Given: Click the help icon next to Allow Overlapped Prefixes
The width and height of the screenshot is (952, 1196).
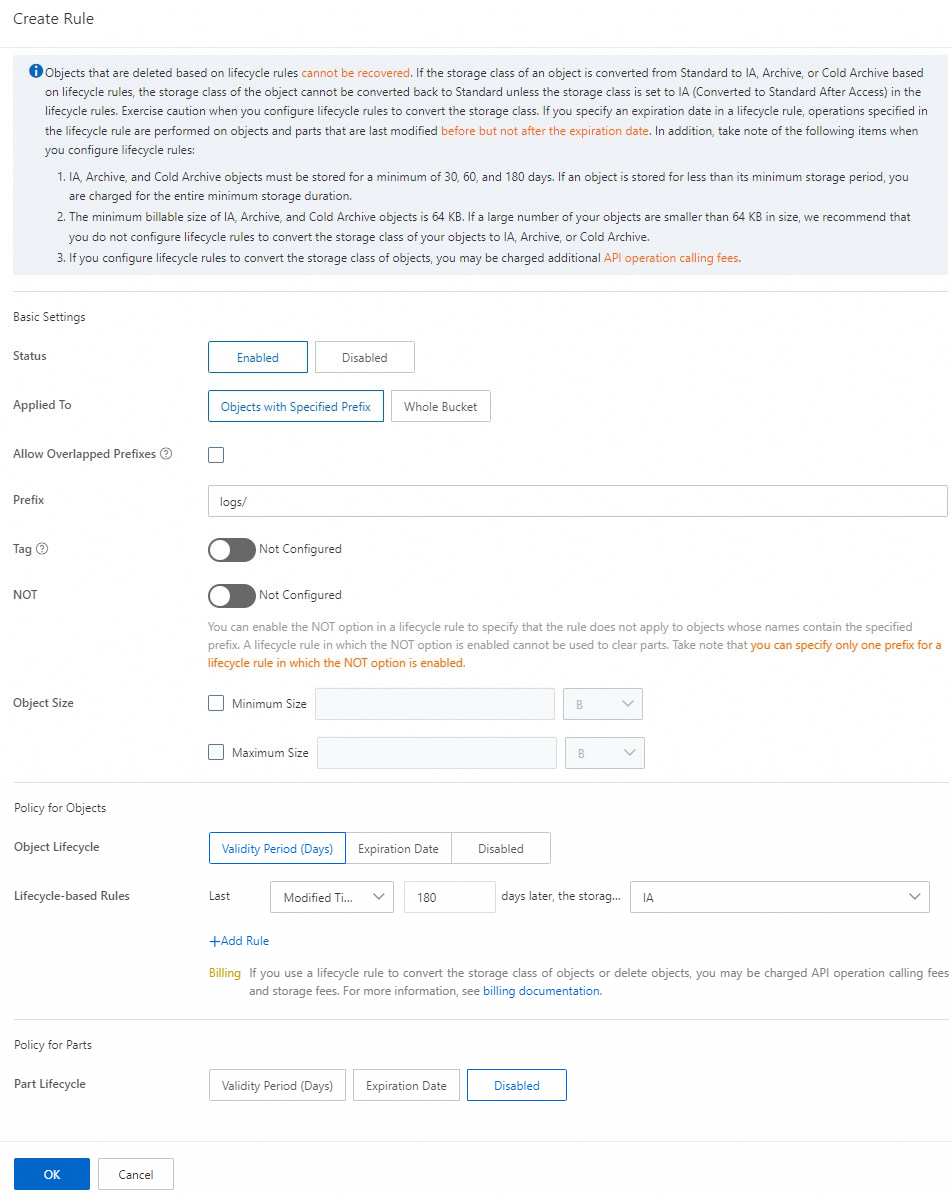Looking at the screenshot, I should pos(166,454).
